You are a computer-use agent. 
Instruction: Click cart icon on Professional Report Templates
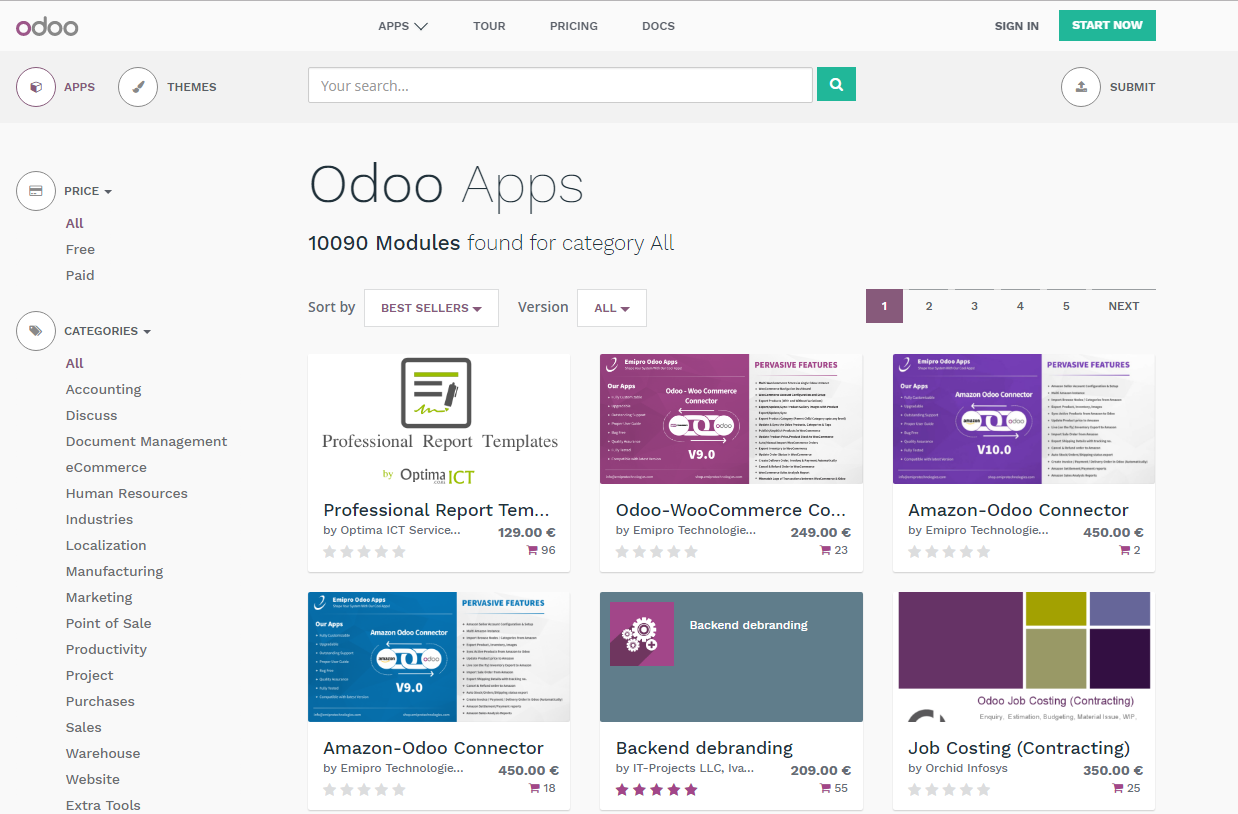(533, 551)
